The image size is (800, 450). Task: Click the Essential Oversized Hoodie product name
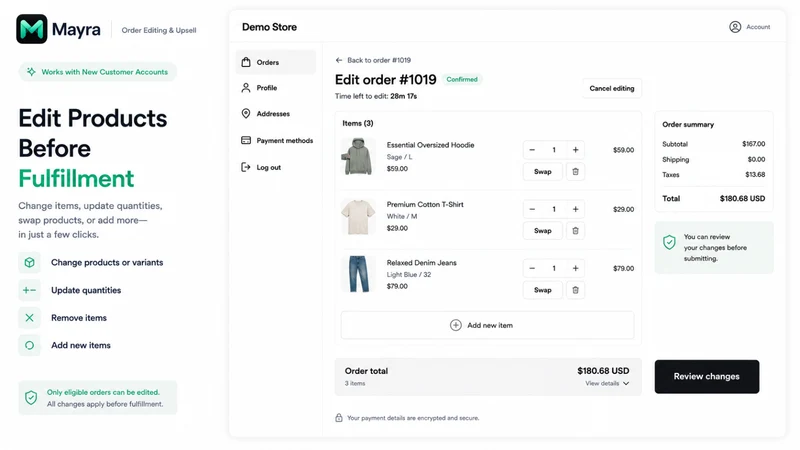click(431, 145)
